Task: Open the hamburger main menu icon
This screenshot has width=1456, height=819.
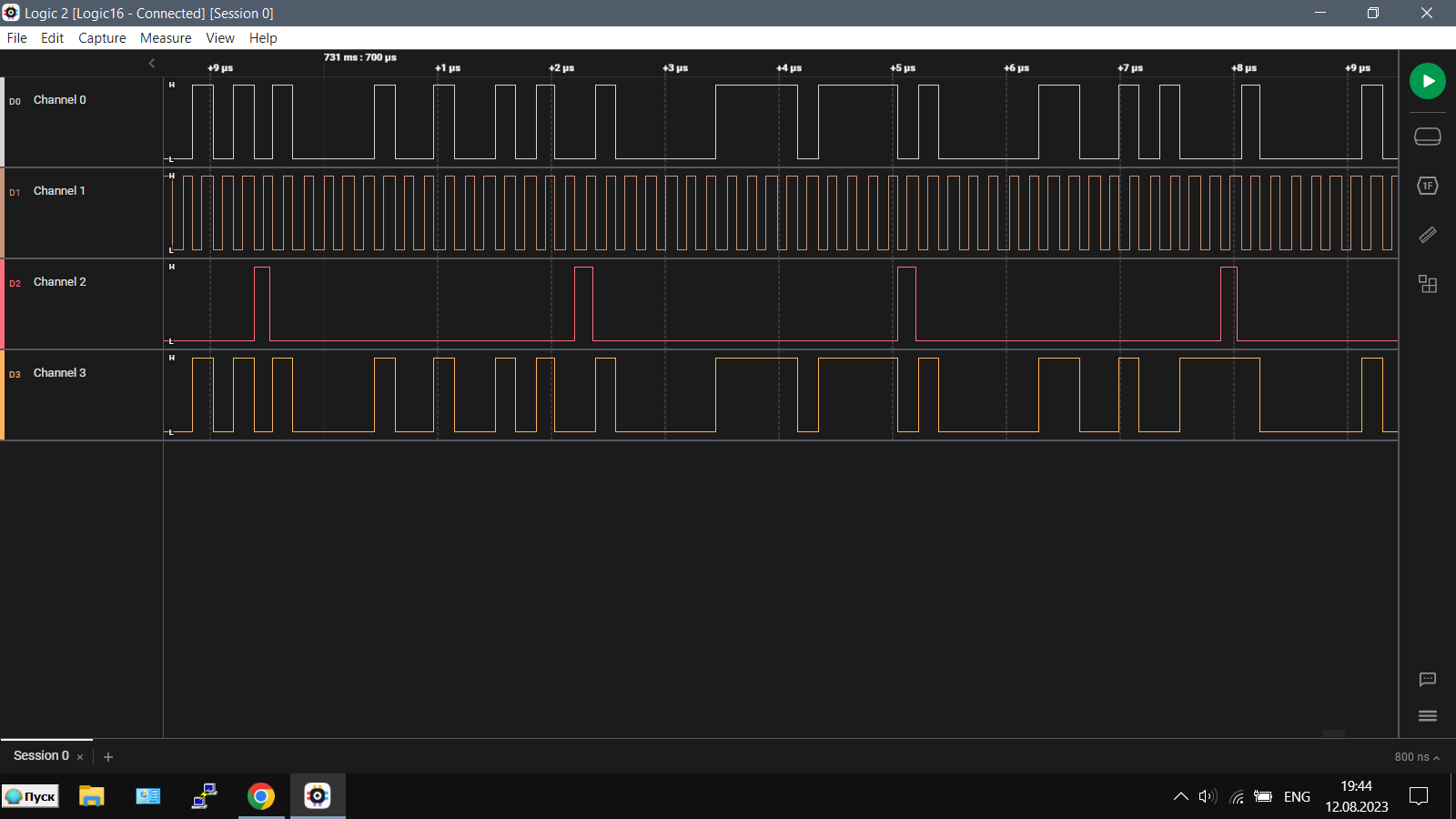Action: (1428, 716)
